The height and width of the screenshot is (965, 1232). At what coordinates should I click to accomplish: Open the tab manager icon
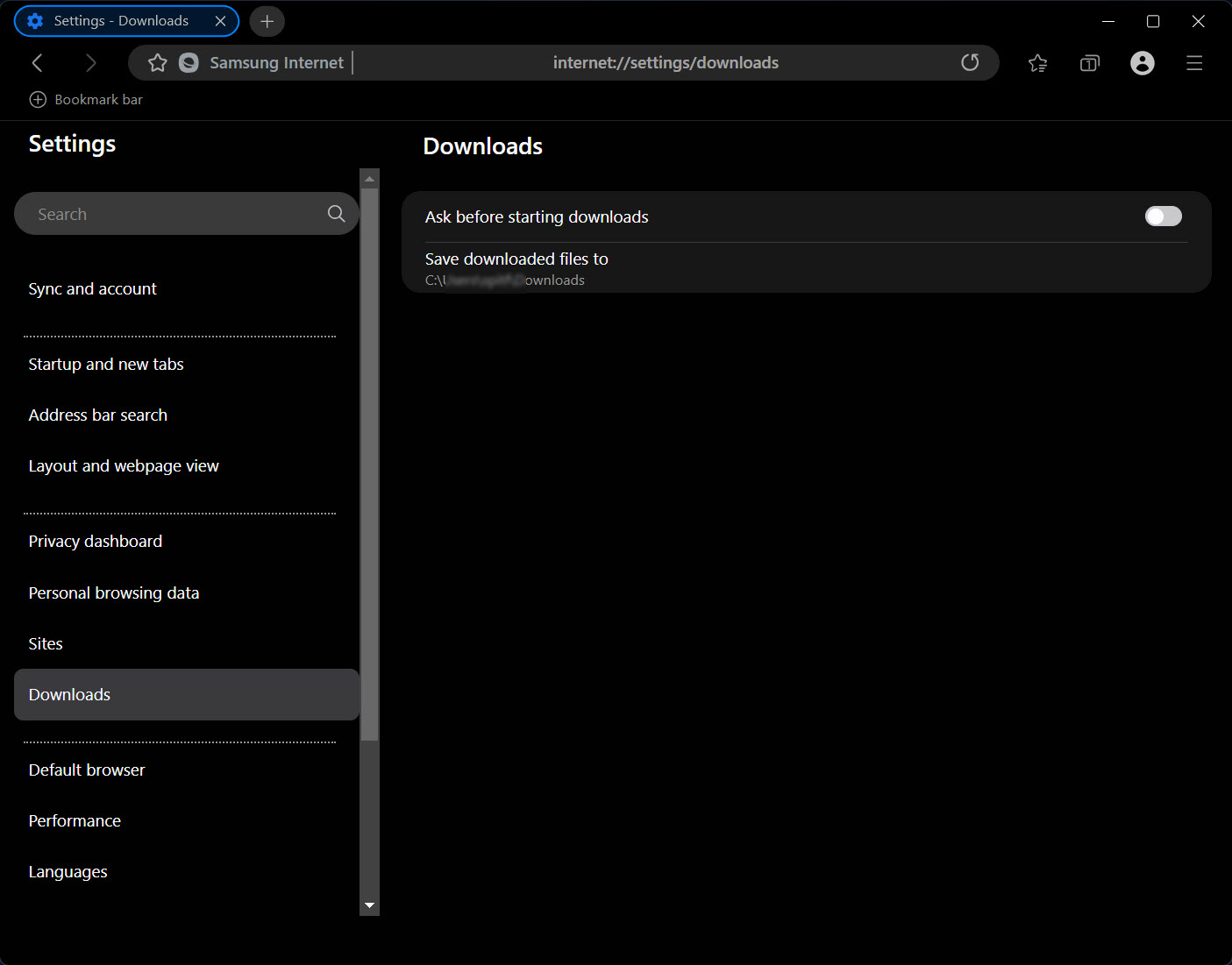[1089, 63]
